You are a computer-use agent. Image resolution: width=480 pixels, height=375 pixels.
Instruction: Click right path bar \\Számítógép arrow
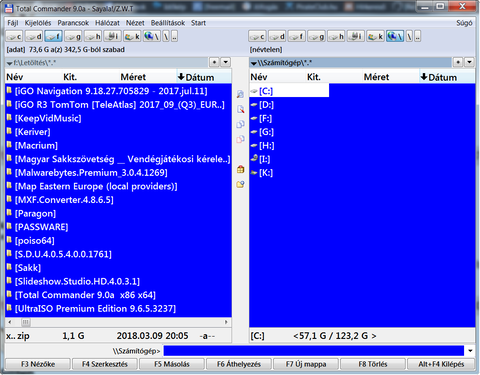point(254,63)
